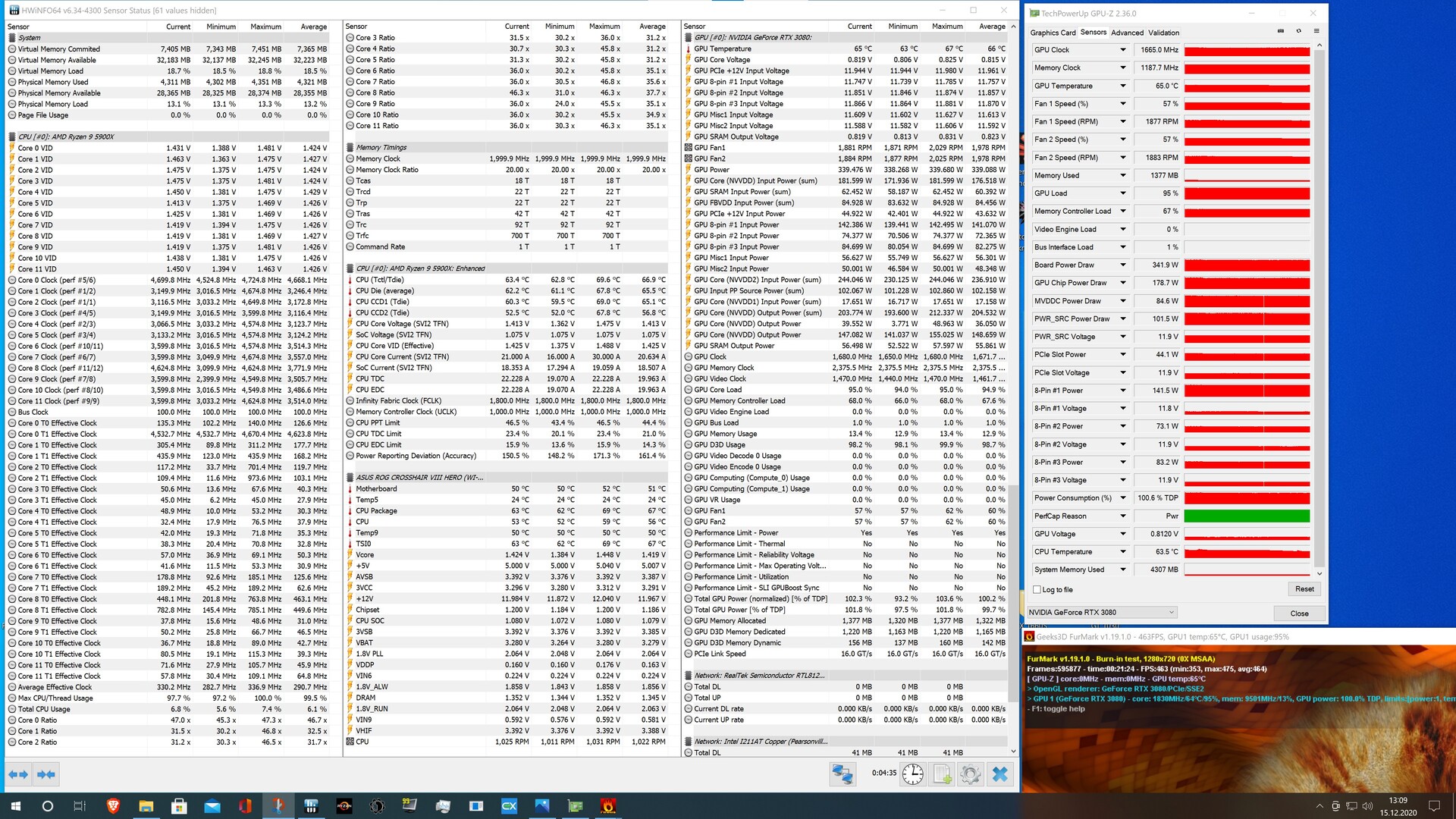This screenshot has width=1456, height=819.
Task: Click the HWiNFO expand columns arrows icon
Action: click(x=18, y=774)
